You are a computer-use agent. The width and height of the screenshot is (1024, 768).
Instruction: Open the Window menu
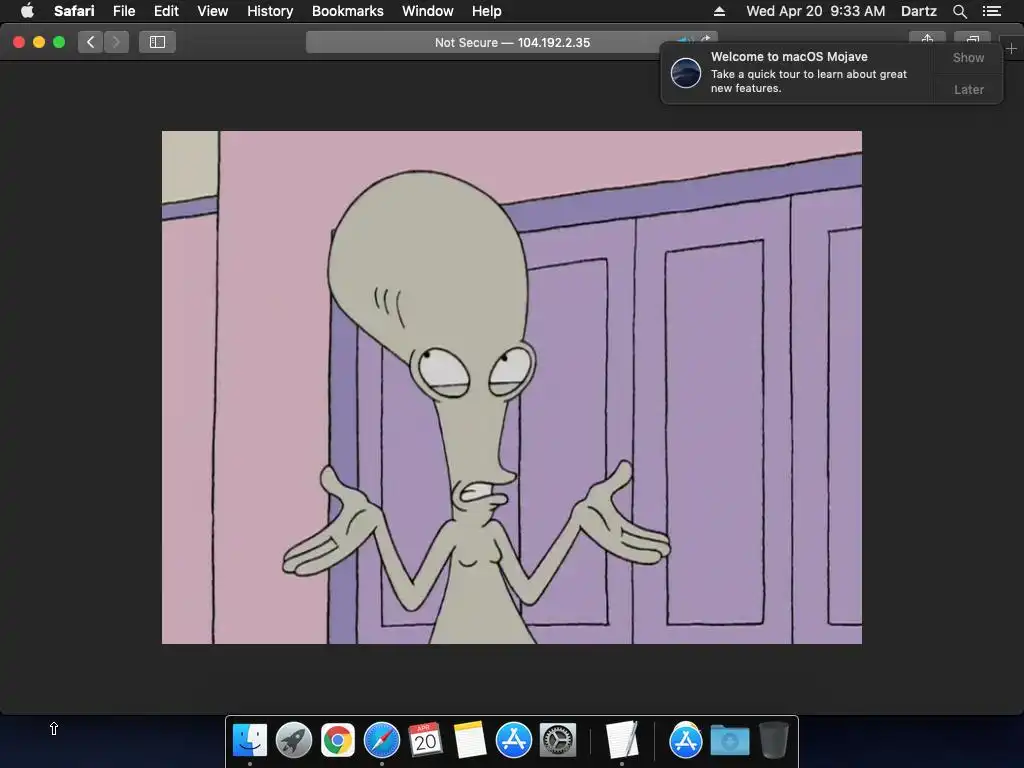(428, 11)
